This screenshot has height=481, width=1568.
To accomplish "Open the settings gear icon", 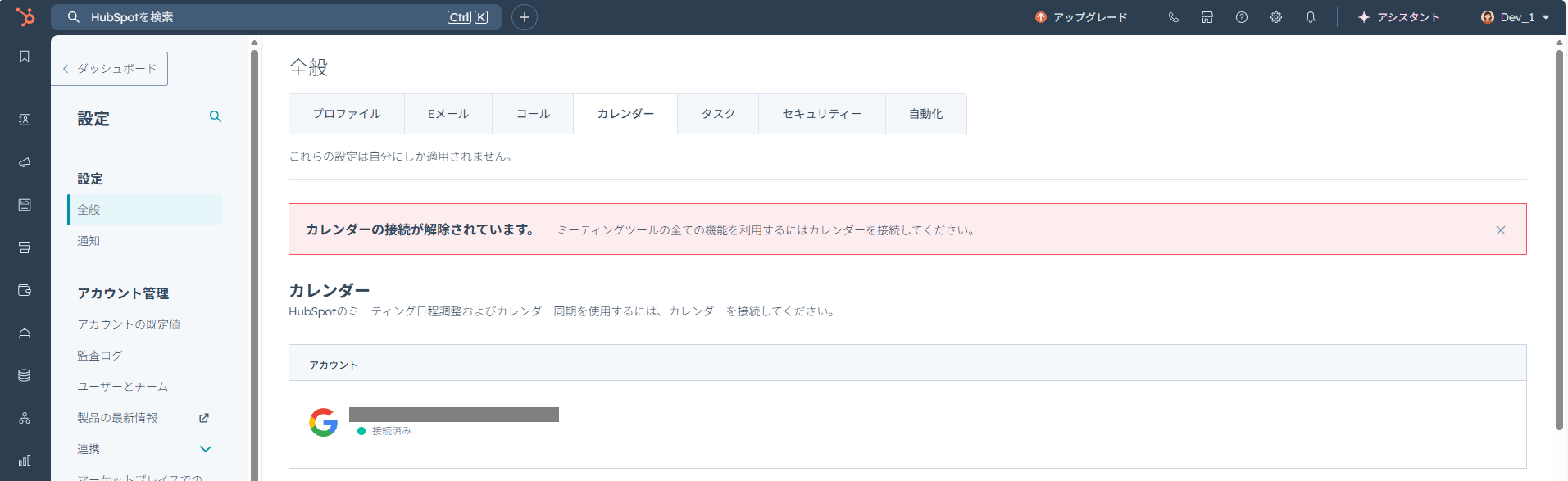I will coord(1276,17).
